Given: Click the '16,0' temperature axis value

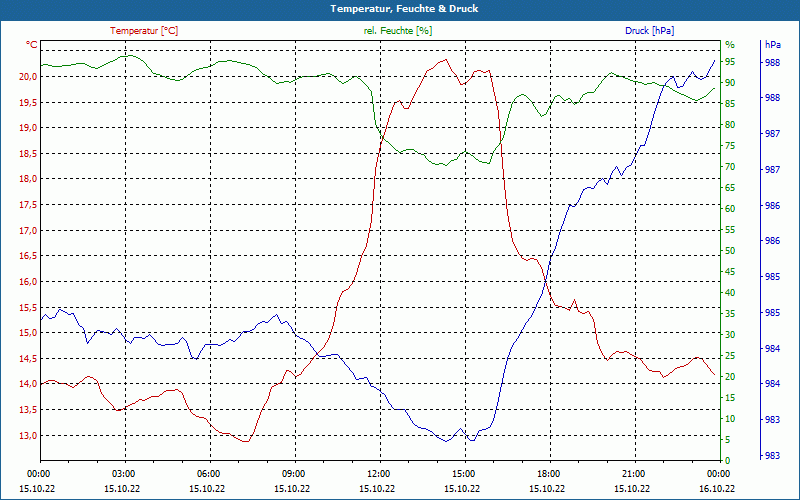Looking at the screenshot, I should pos(28,282).
